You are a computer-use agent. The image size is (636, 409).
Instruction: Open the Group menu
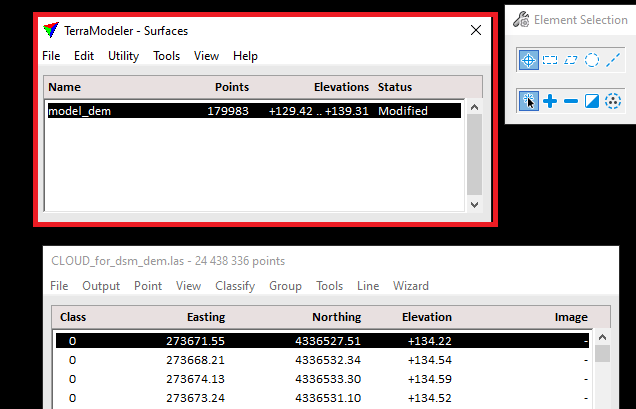click(x=286, y=286)
